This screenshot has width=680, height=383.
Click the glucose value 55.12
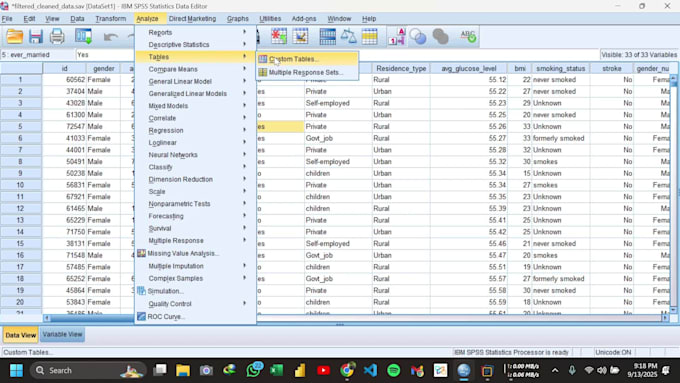[468, 80]
